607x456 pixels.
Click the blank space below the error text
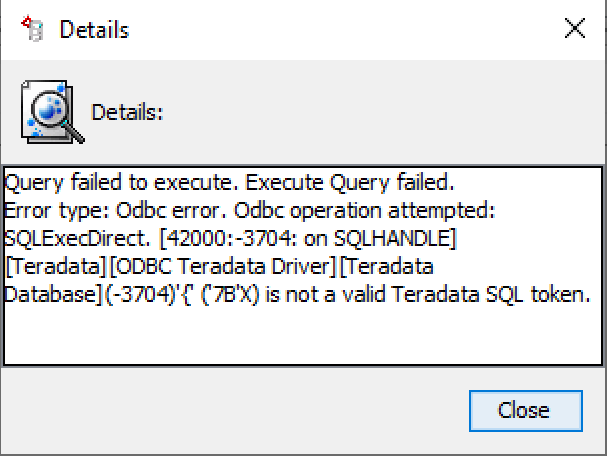[x=303, y=336]
